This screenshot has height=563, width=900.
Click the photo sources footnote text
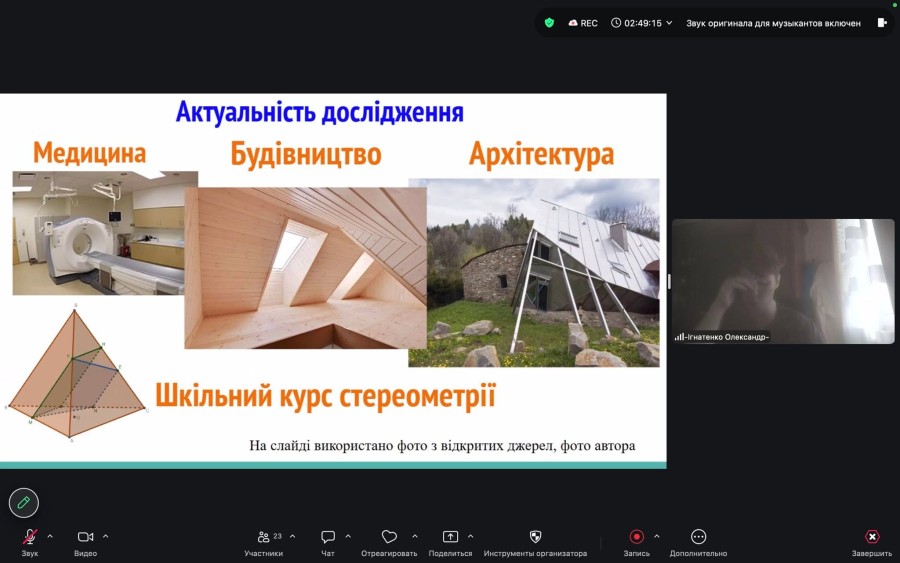442,446
